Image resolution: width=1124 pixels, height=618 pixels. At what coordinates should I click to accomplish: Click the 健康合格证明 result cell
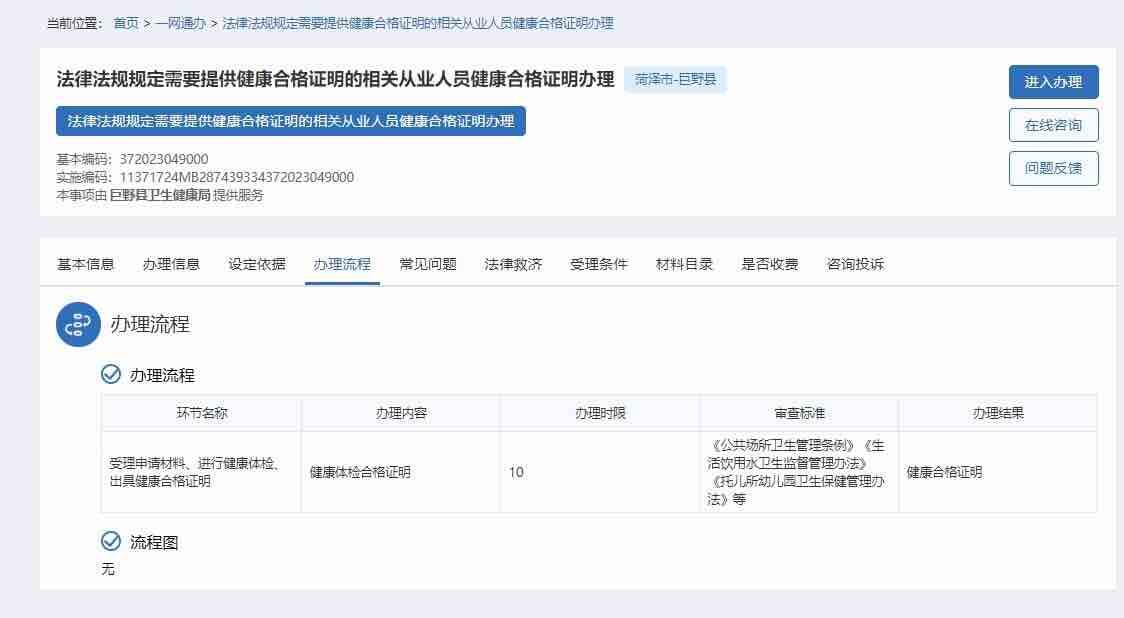[x=998, y=472]
